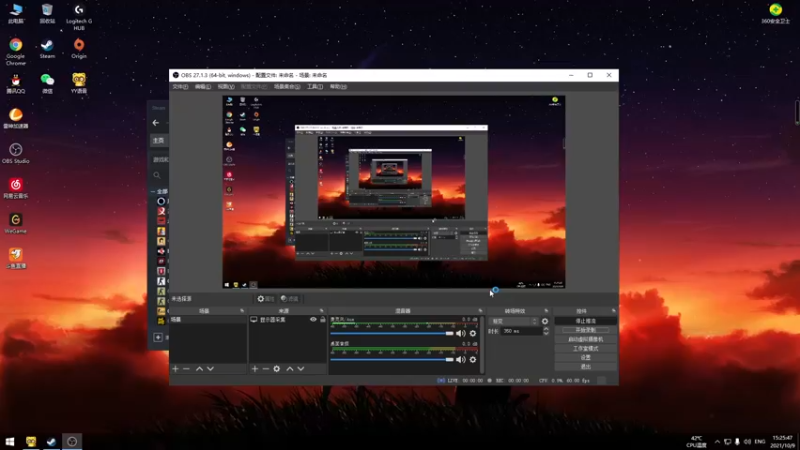The height and width of the screenshot is (450, 800).
Task: Open the desktop audio settings gear
Action: click(x=473, y=359)
